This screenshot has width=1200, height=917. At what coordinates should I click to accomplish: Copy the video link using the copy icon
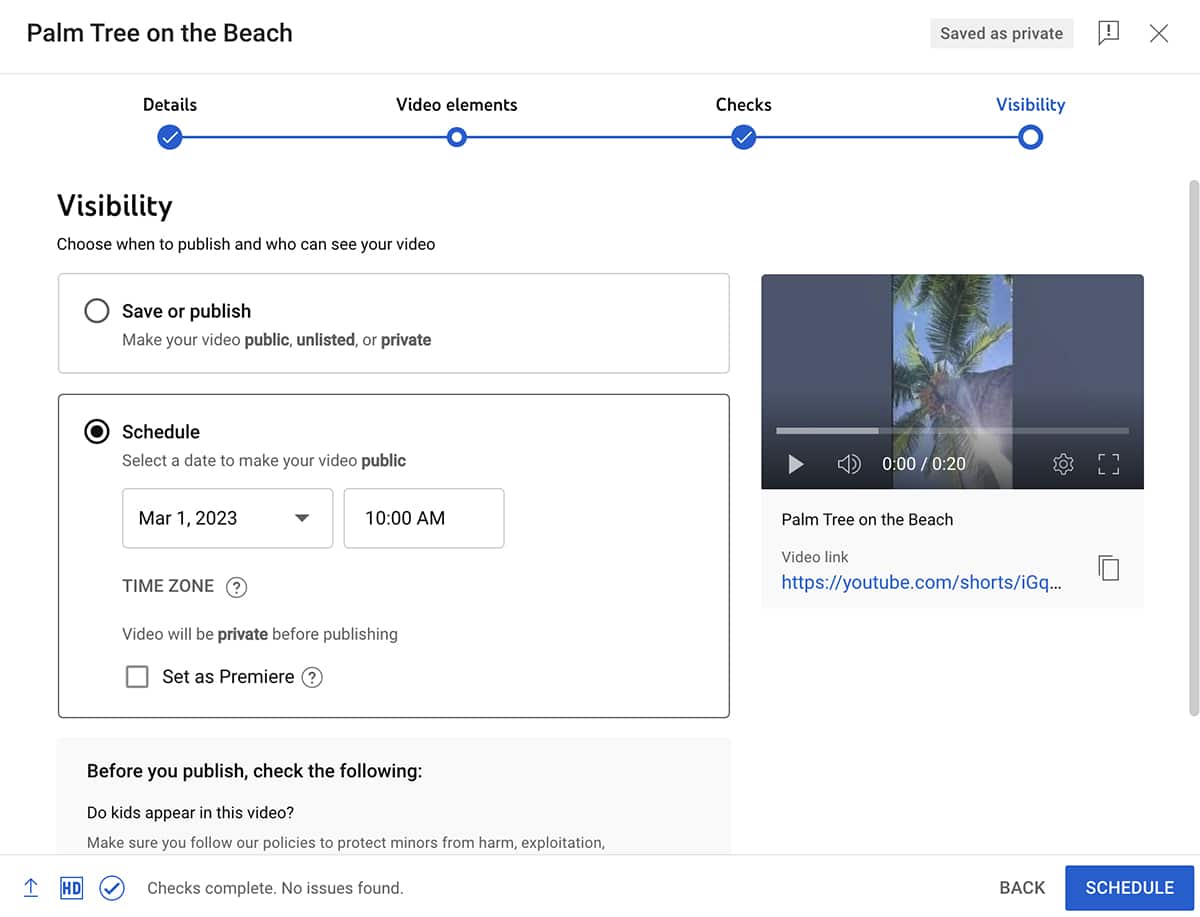tap(1108, 567)
